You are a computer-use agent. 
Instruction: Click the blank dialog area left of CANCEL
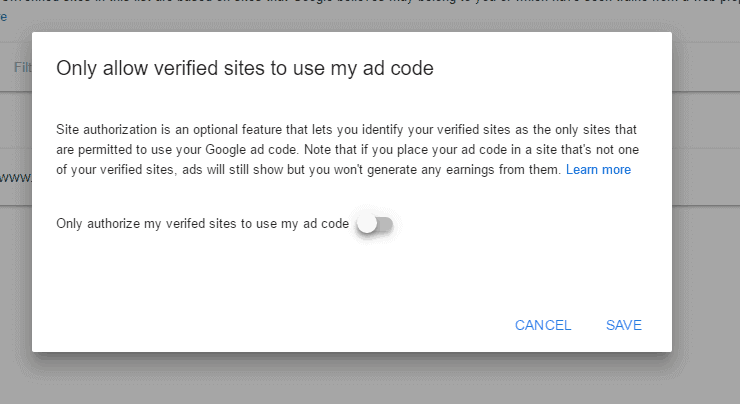300,325
